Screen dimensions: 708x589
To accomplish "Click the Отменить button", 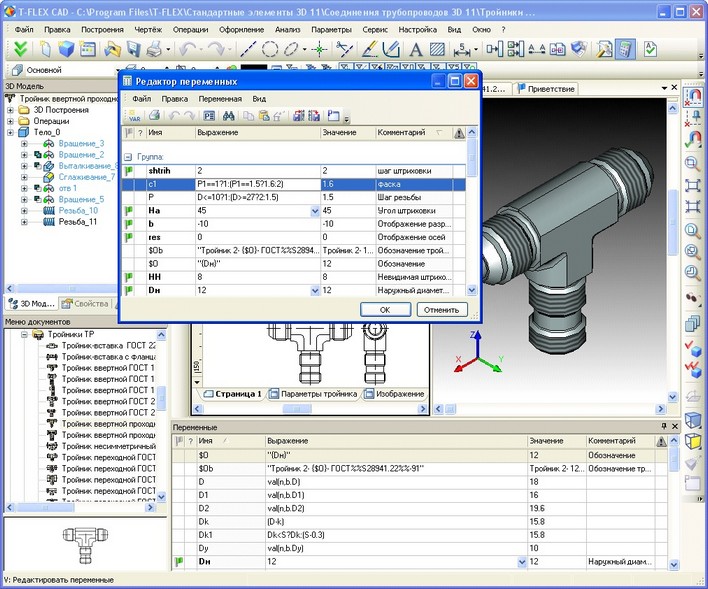I will [x=441, y=310].
